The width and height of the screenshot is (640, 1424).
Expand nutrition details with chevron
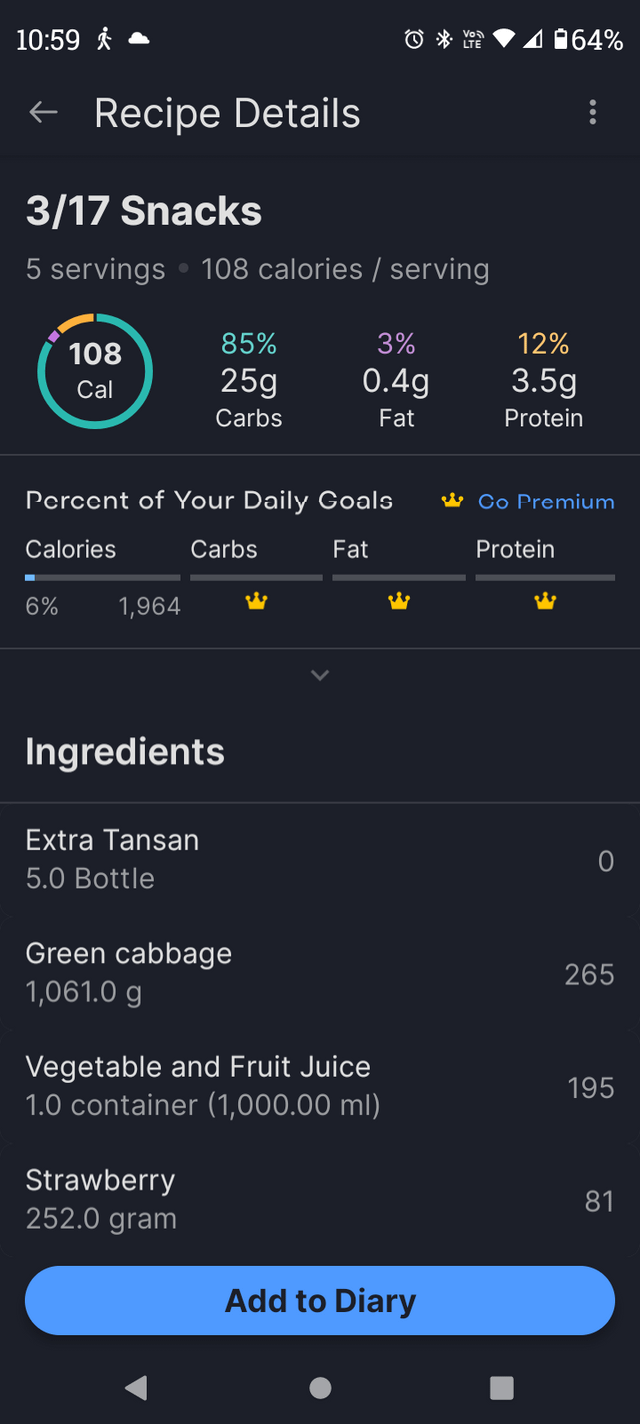[x=320, y=675]
